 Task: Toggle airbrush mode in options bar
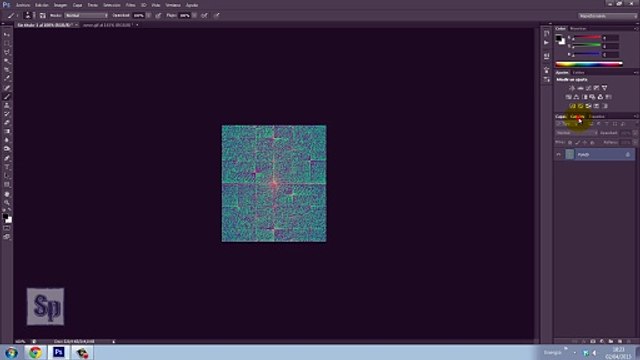204,16
